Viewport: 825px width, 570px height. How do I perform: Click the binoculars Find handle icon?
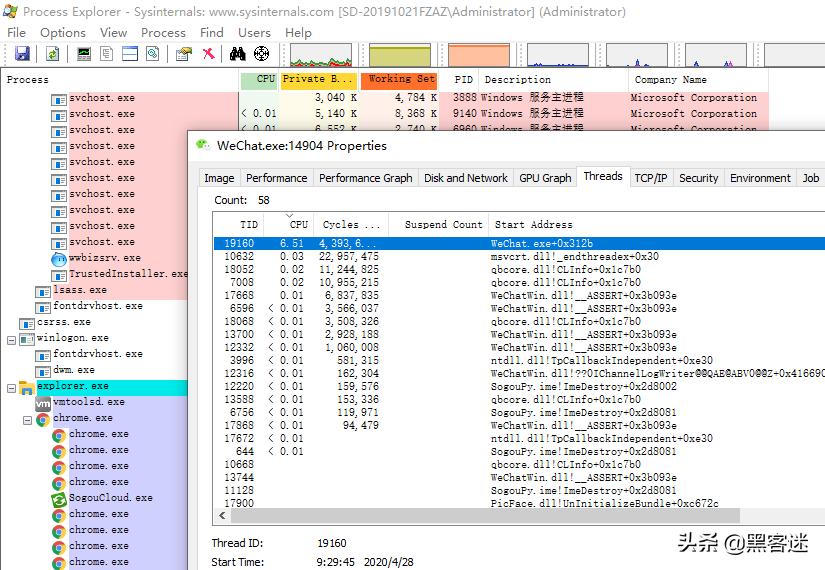(239, 53)
